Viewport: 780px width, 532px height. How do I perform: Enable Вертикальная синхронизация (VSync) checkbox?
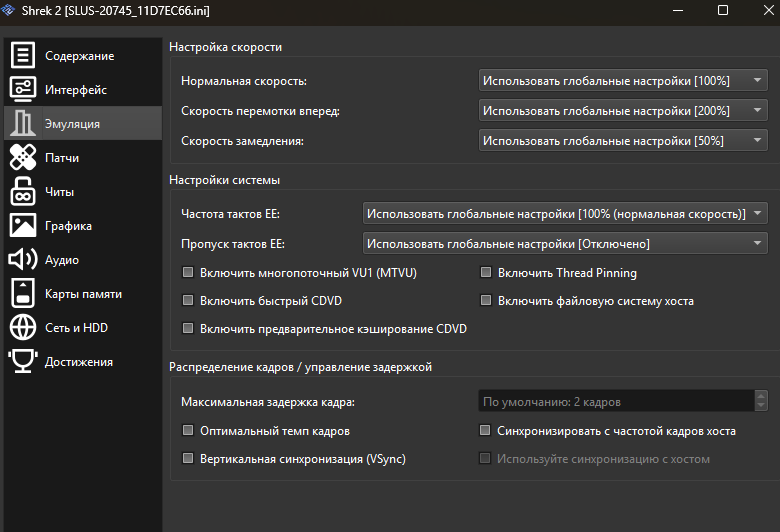coord(188,458)
